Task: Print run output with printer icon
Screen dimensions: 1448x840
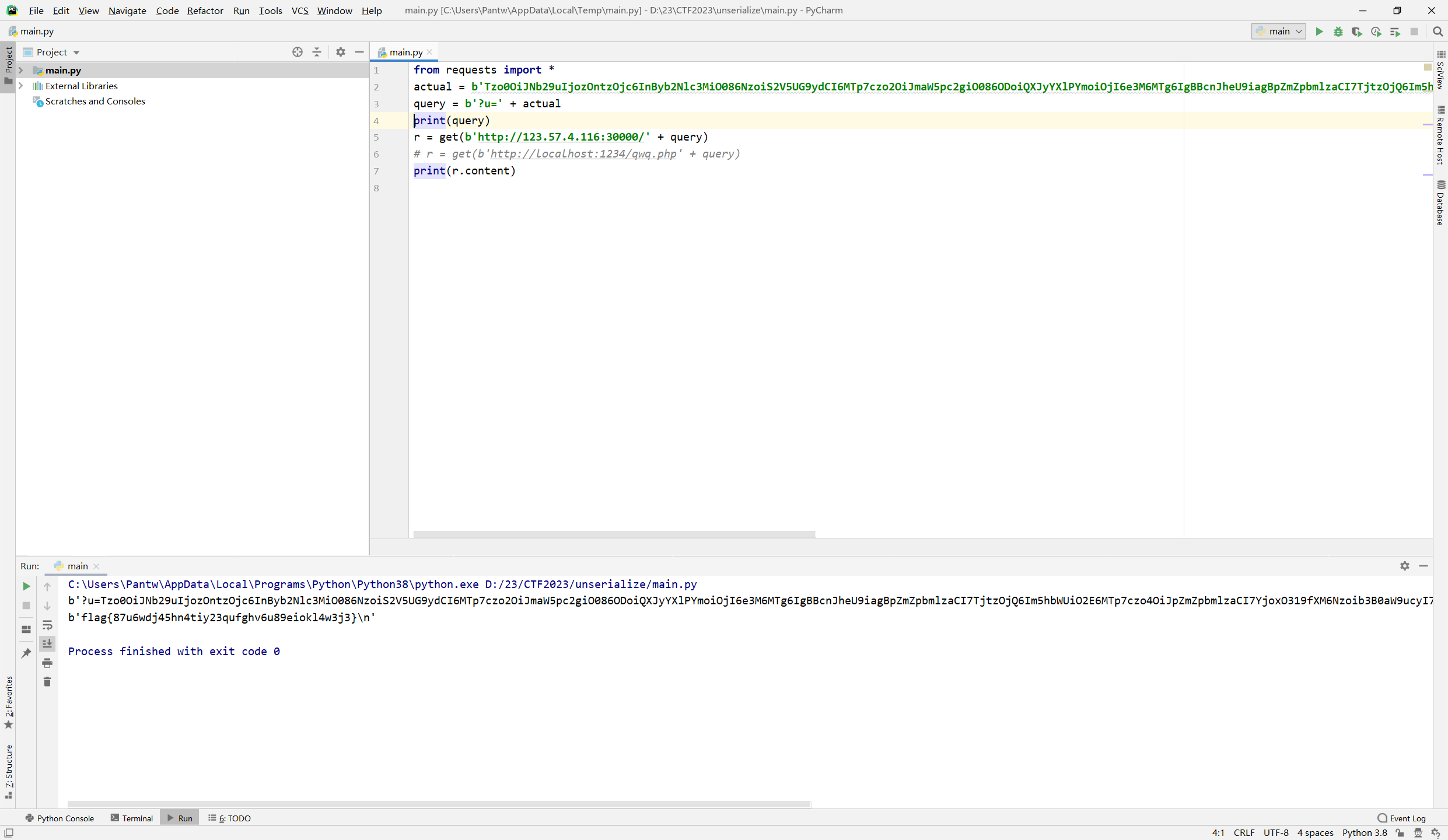Action: 47,663
